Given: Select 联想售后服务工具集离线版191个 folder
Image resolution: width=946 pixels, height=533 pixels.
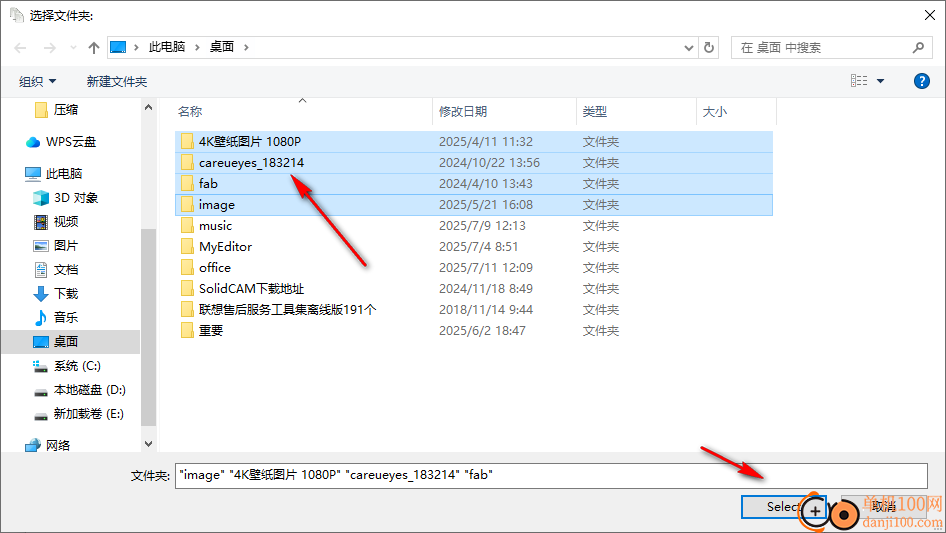Looking at the screenshot, I should [474, 310].
